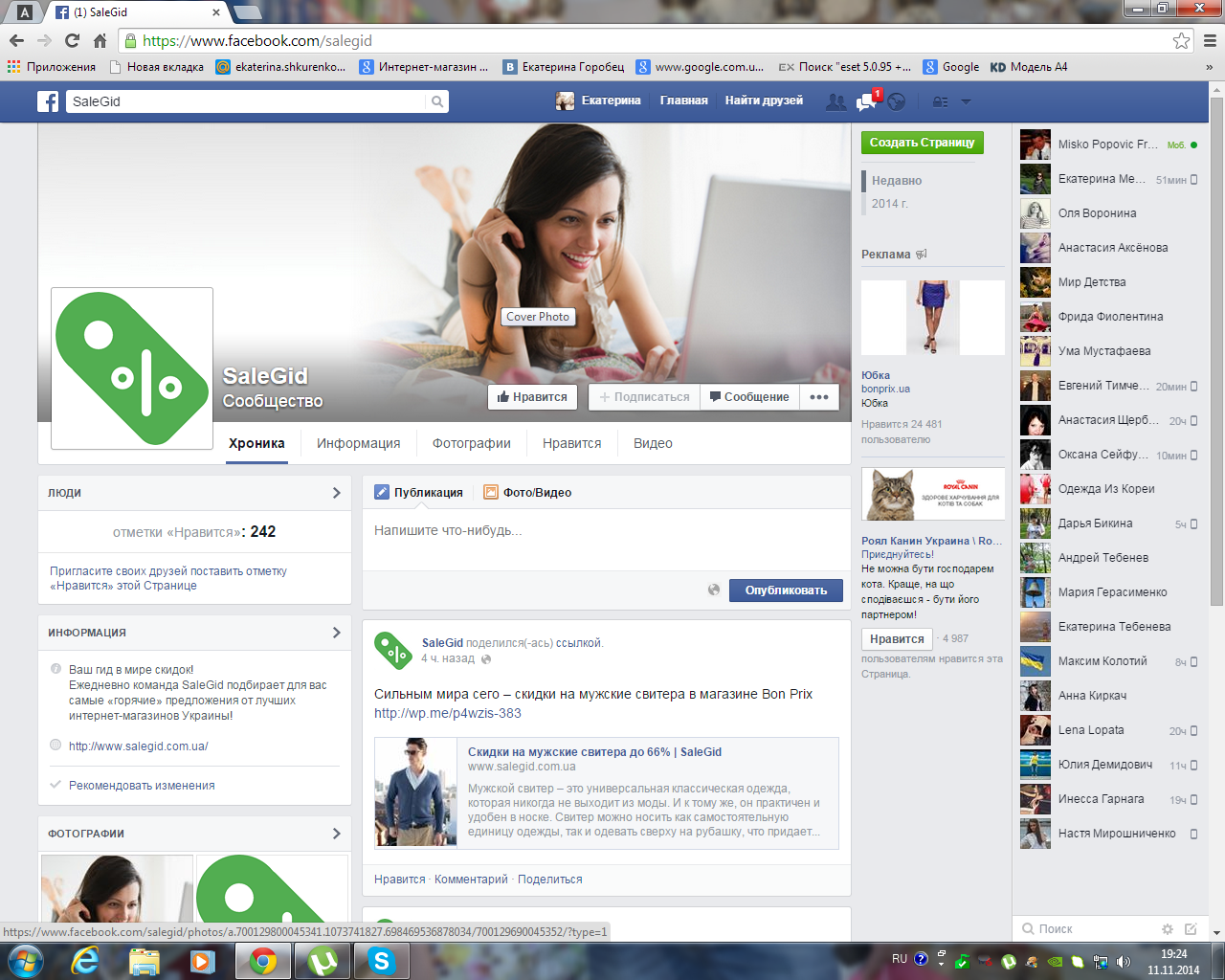Click the Опубликовать button
1225x980 pixels.
(786, 590)
